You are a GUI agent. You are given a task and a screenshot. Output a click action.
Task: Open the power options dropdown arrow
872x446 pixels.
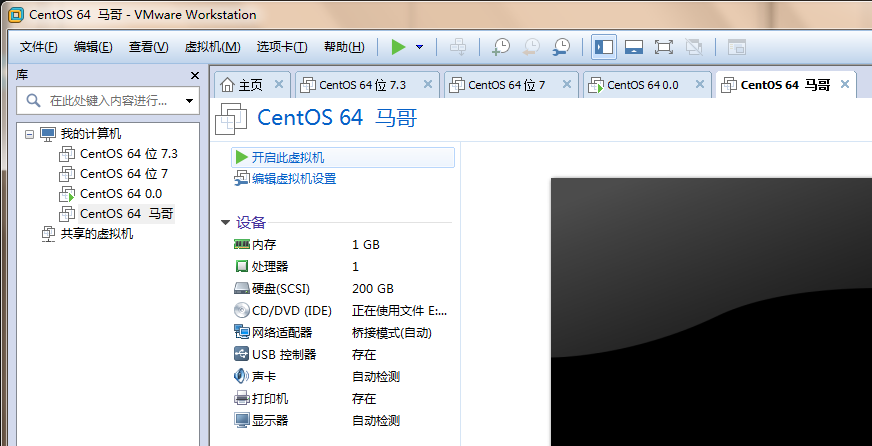419,47
